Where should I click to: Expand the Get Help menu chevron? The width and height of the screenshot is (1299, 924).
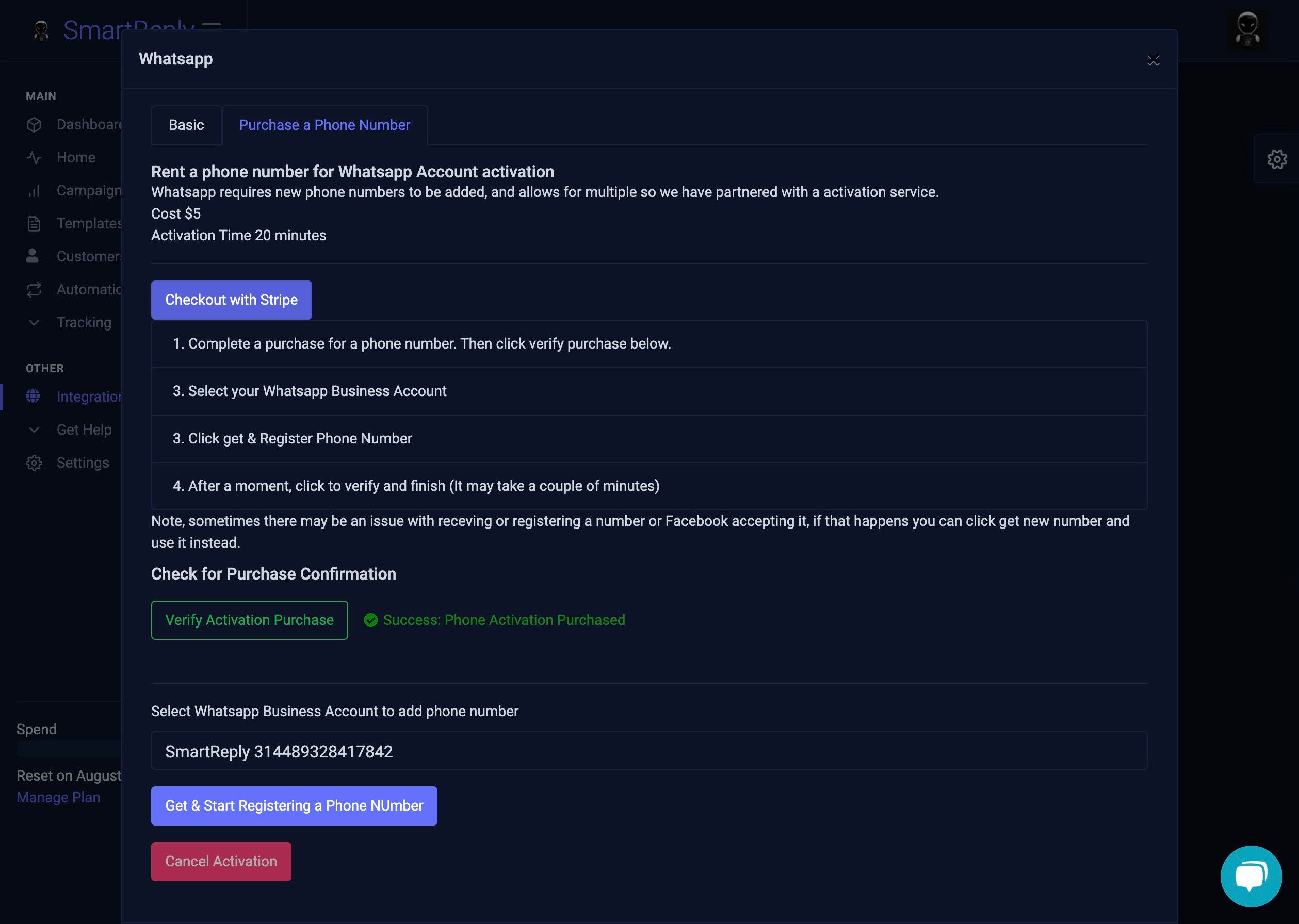click(x=34, y=430)
